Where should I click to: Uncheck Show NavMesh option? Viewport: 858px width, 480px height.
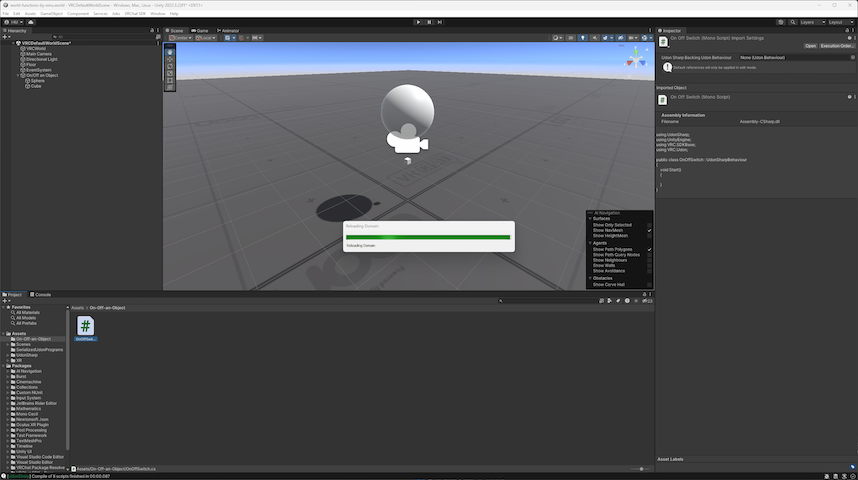pyautogui.click(x=649, y=231)
